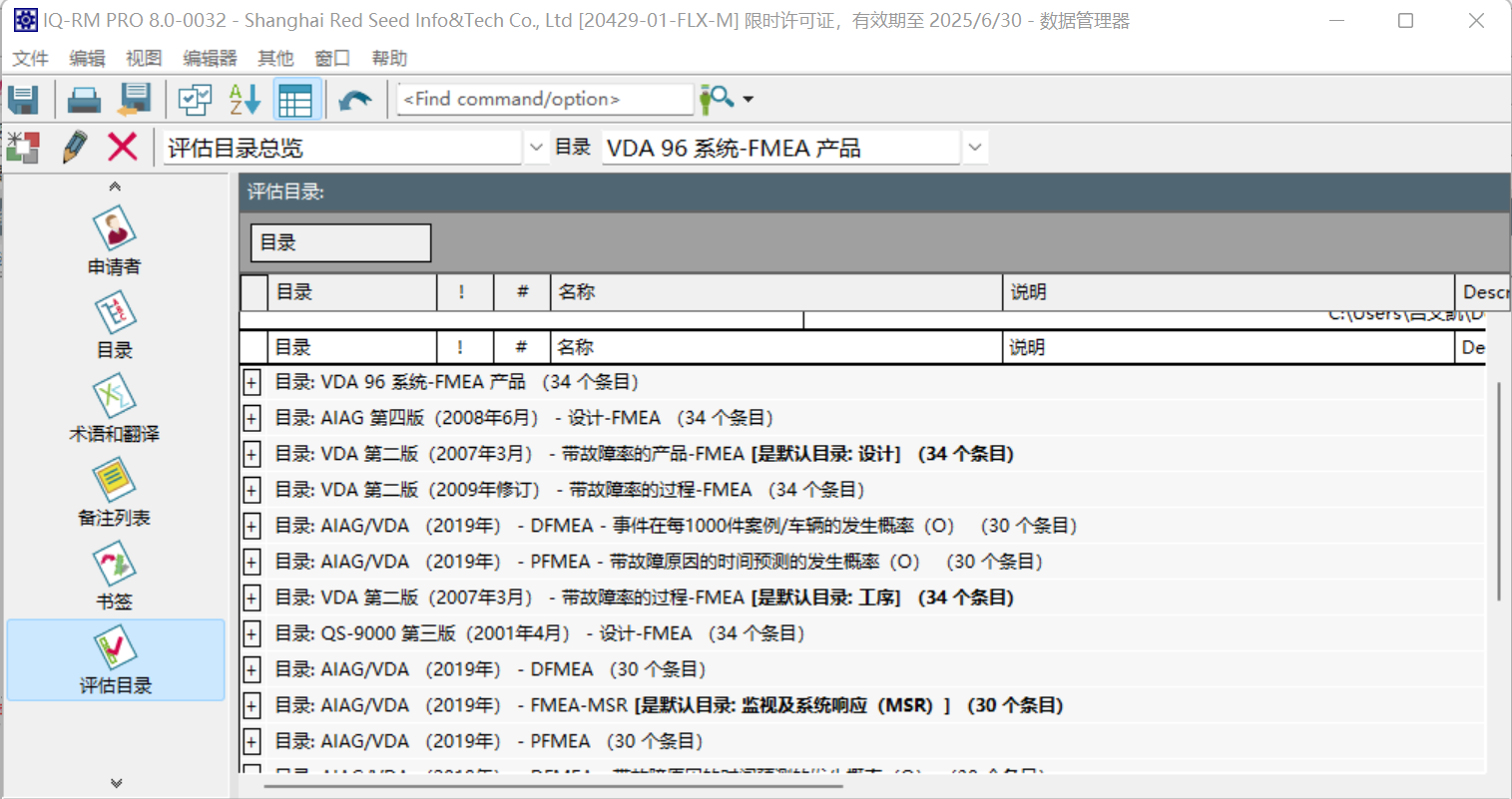This screenshot has width=1512, height=799.
Task: Open the 文件 menu
Action: pyautogui.click(x=30, y=58)
